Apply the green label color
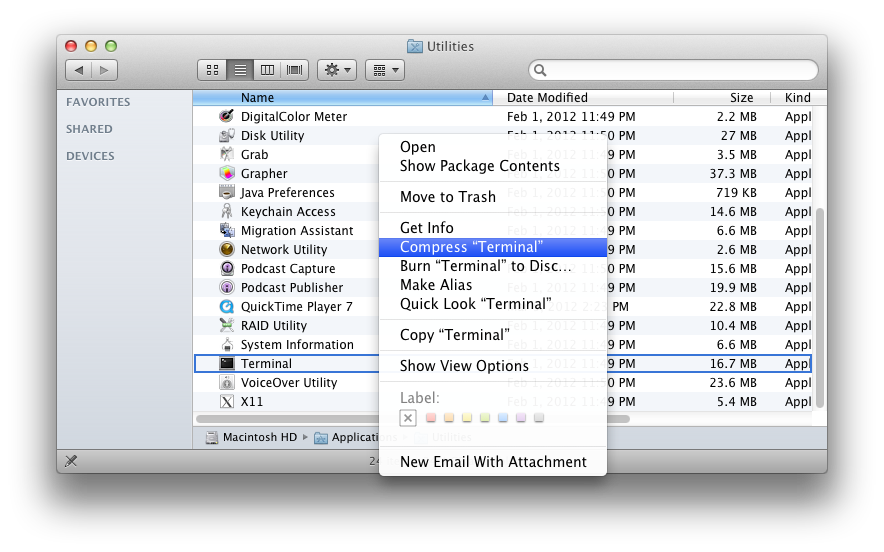Screen dimensions: 884x552 click(x=485, y=418)
